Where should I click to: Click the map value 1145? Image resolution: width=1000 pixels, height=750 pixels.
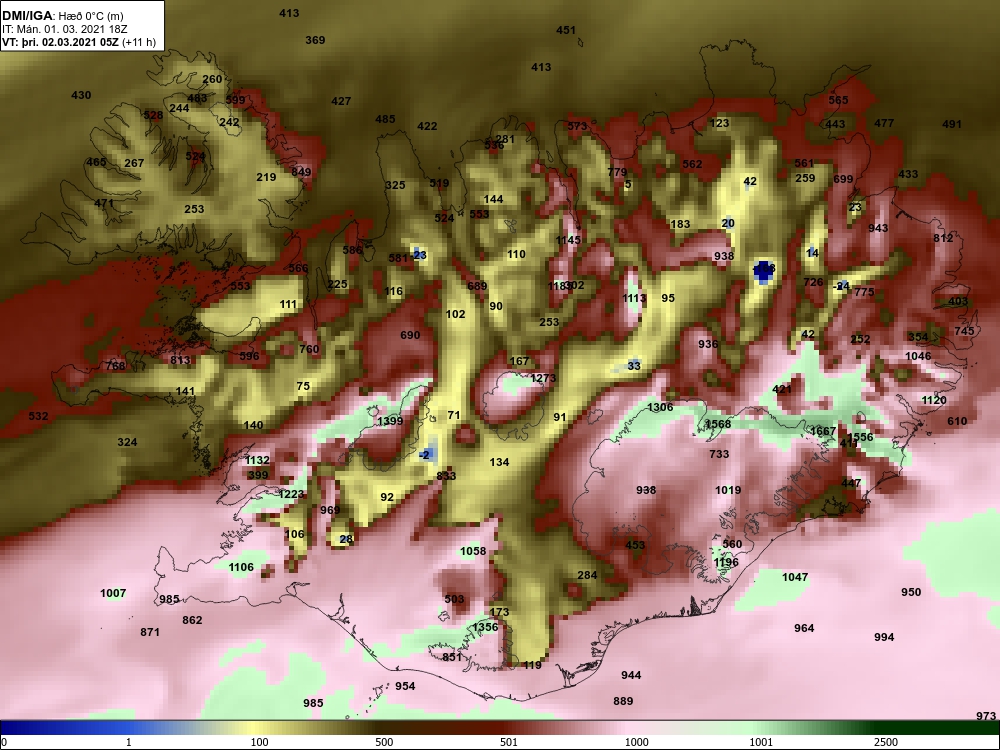point(568,240)
